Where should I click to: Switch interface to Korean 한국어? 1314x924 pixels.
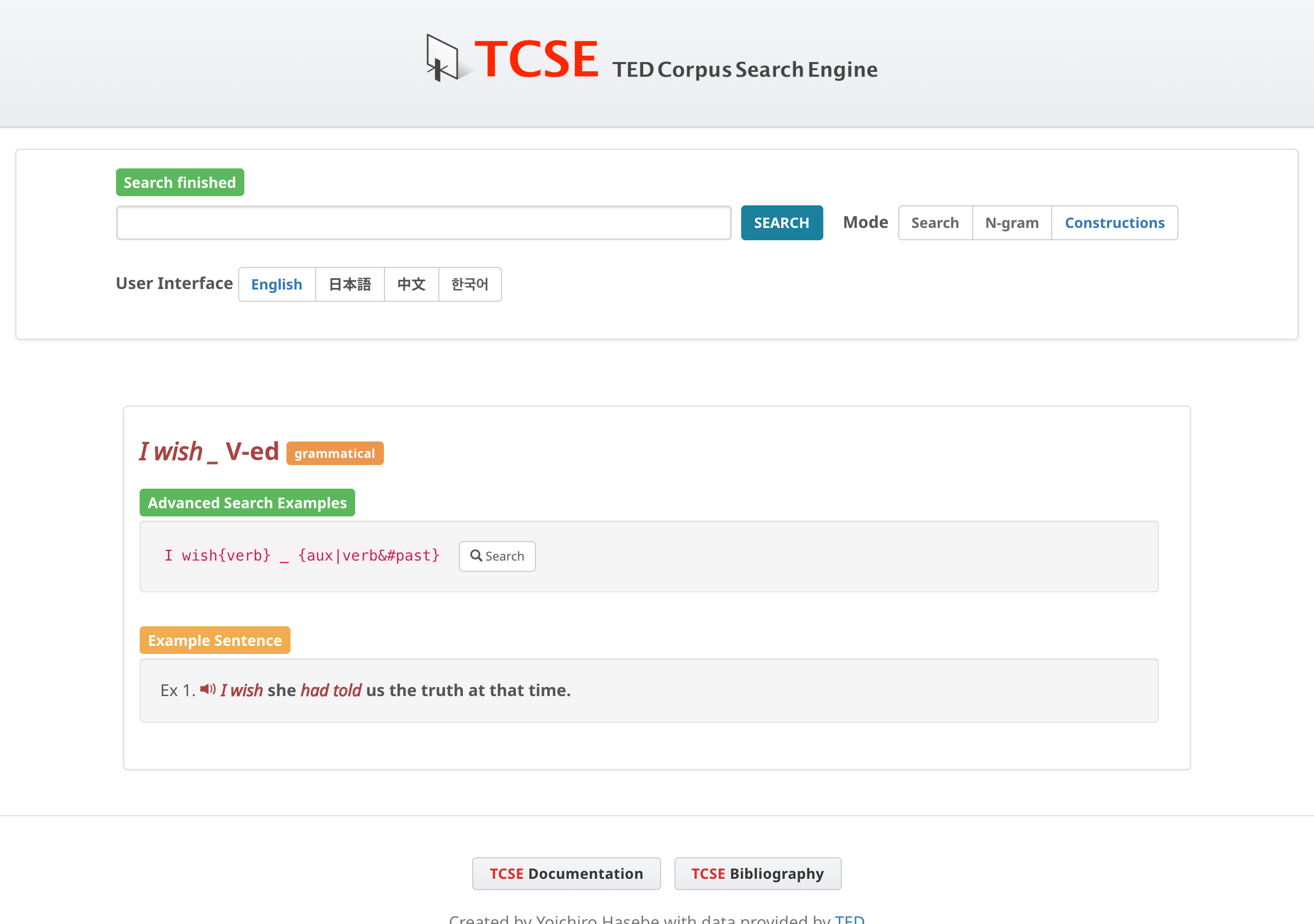[x=469, y=284]
